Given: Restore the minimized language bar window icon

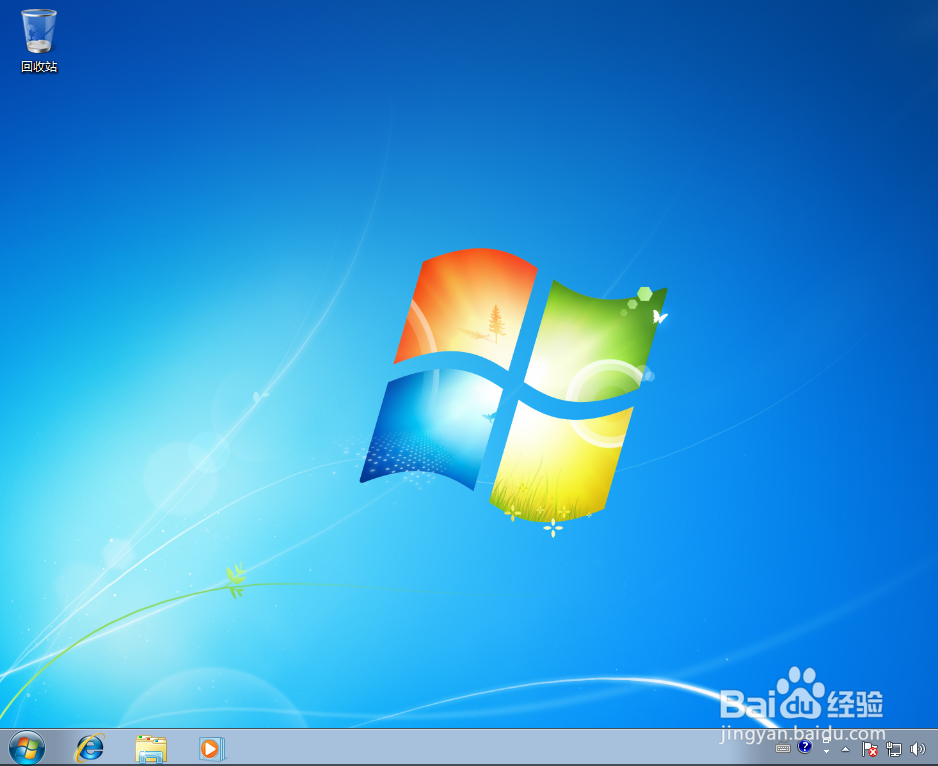Looking at the screenshot, I should tap(827, 740).
